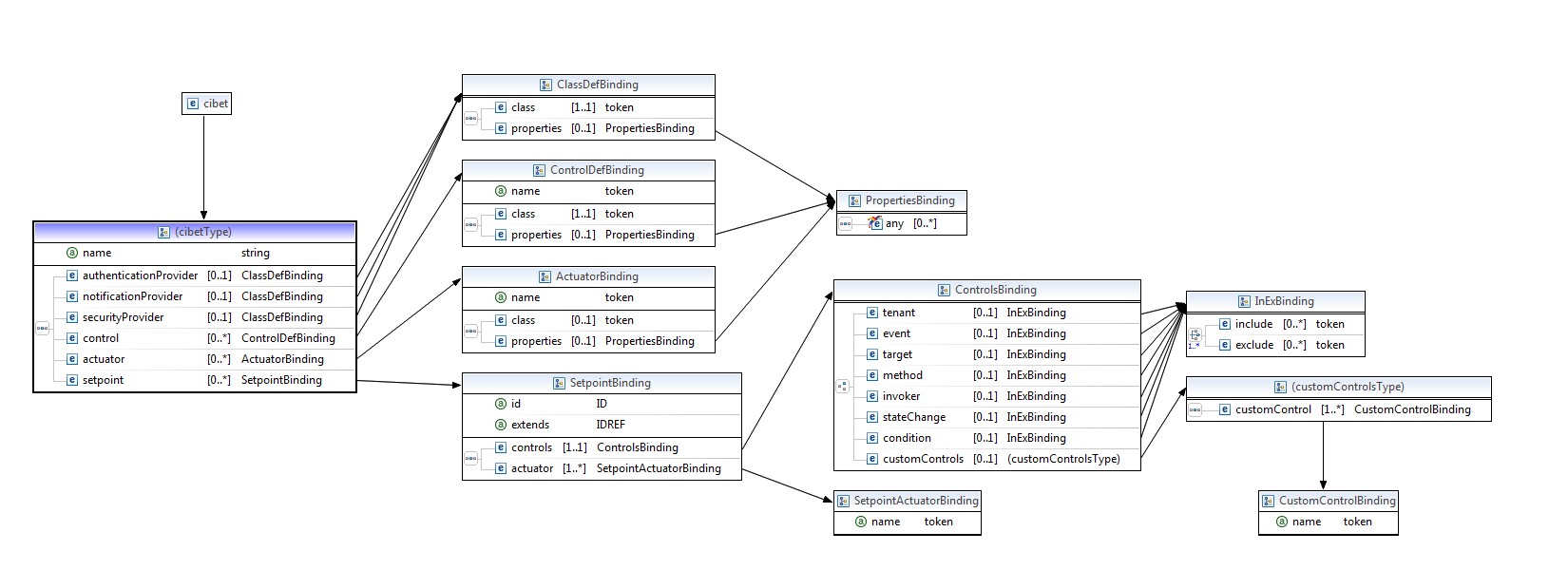The height and width of the screenshot is (570, 1568).
Task: Click the all compositor icon in ControlsBinding
Action: [843, 386]
